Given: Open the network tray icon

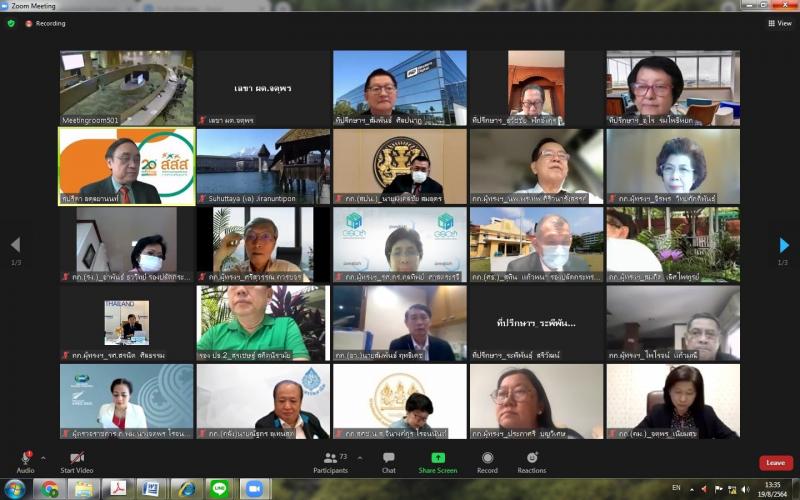Looking at the screenshot, I should click(x=732, y=489).
